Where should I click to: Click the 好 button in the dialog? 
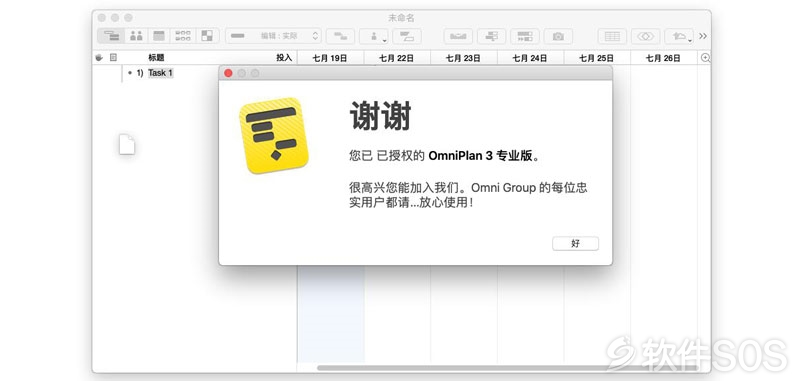[575, 243]
